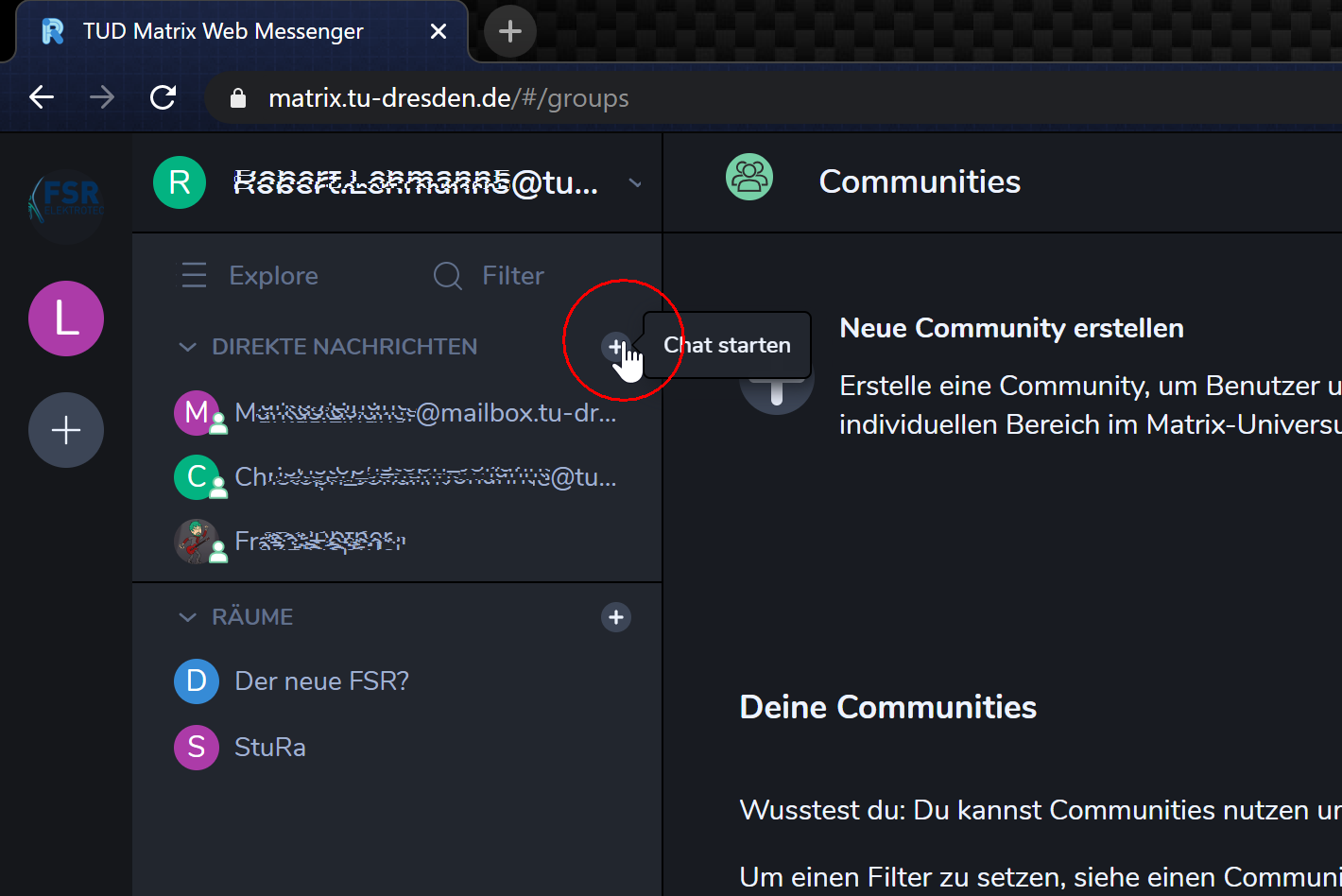Collapse the Räume section
Screen dimensions: 1342x896
(188, 617)
